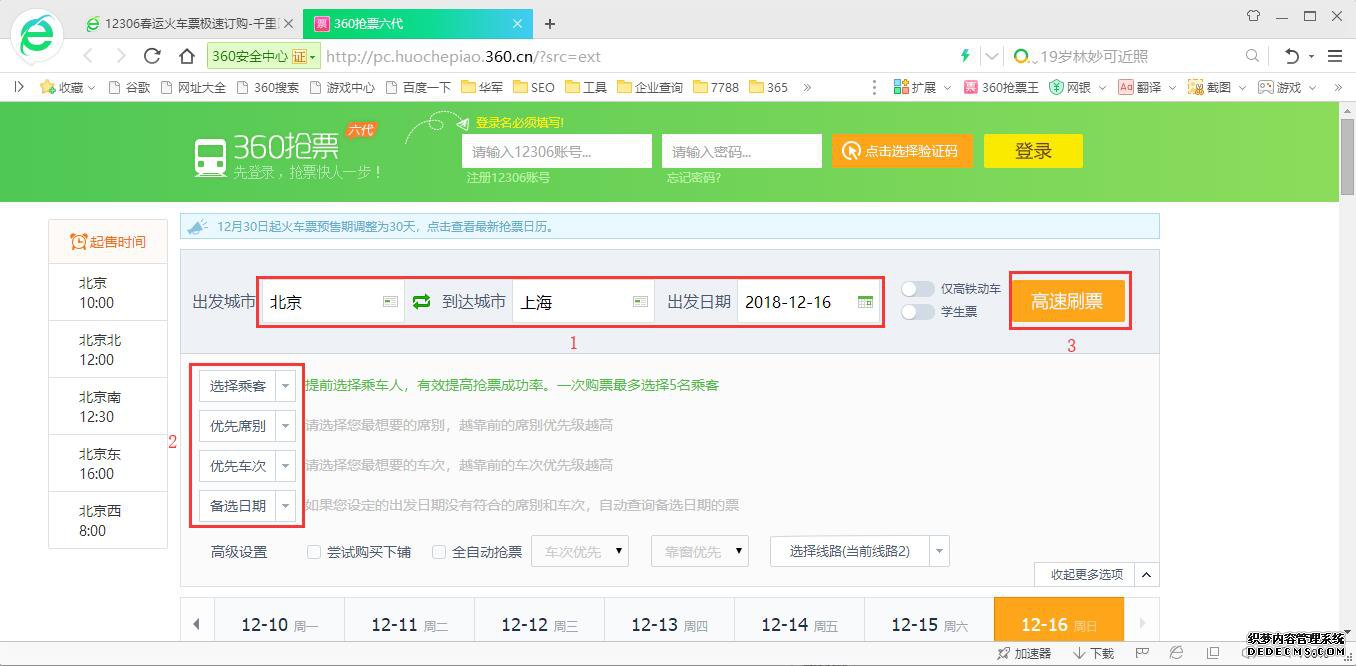Screen dimensions: 1356x666
Task: Open the 360抢票王 extension
Action: click(1001, 87)
